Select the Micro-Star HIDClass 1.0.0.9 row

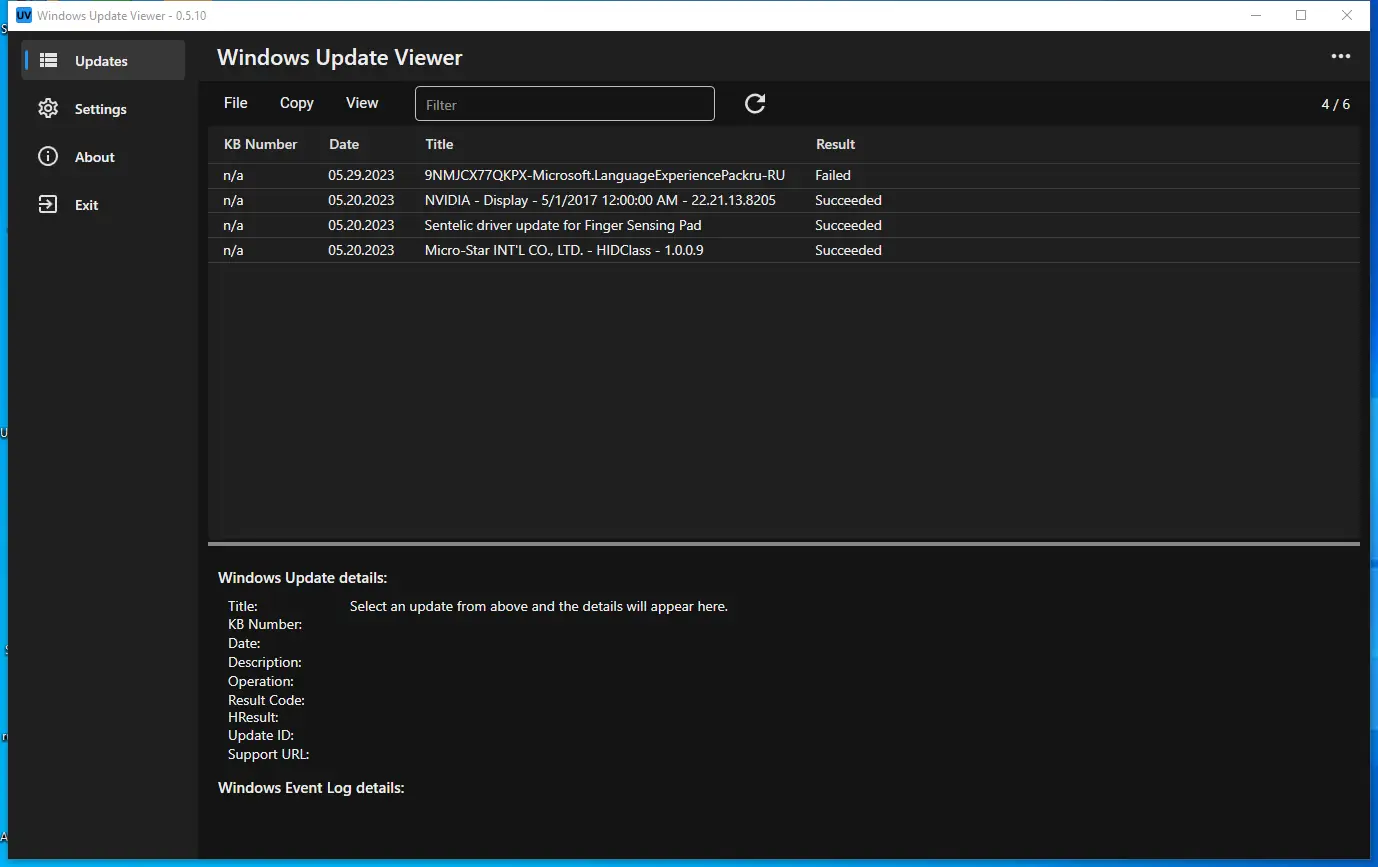coord(784,250)
